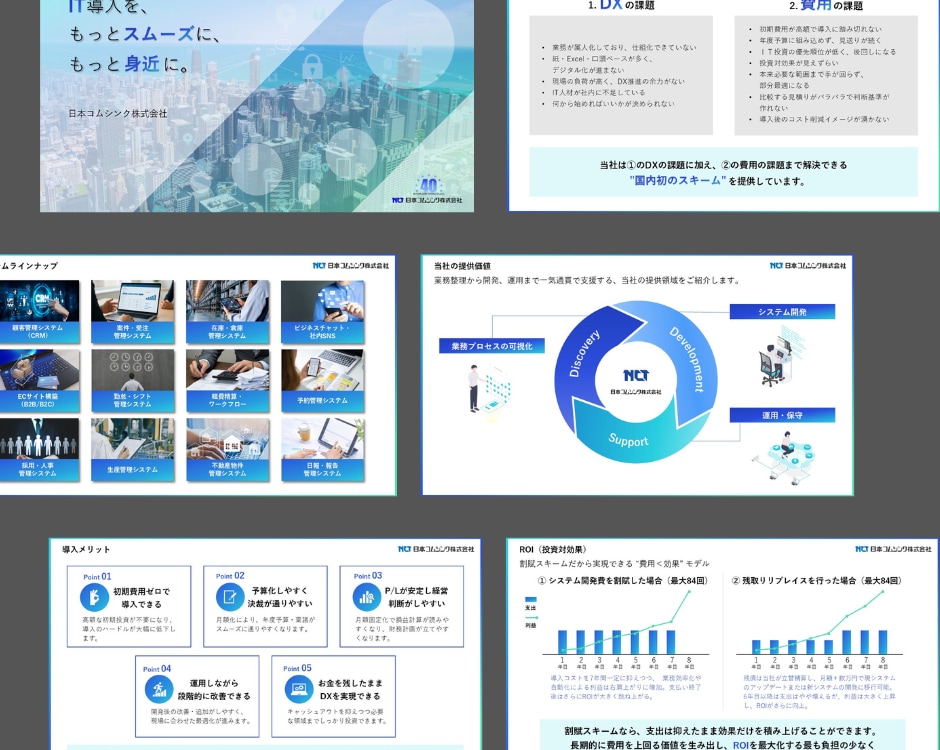This screenshot has width=940, height=750.
Task: Click the 当社の提供価値 slide title
Action: pos(462,266)
